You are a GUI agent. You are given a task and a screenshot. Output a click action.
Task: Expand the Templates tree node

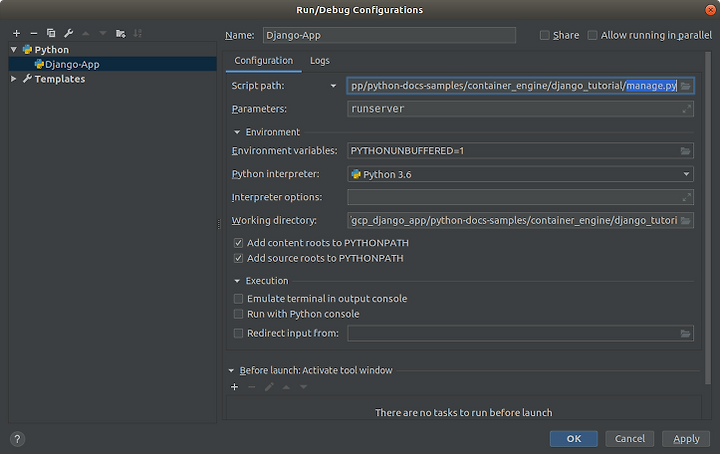[14, 79]
